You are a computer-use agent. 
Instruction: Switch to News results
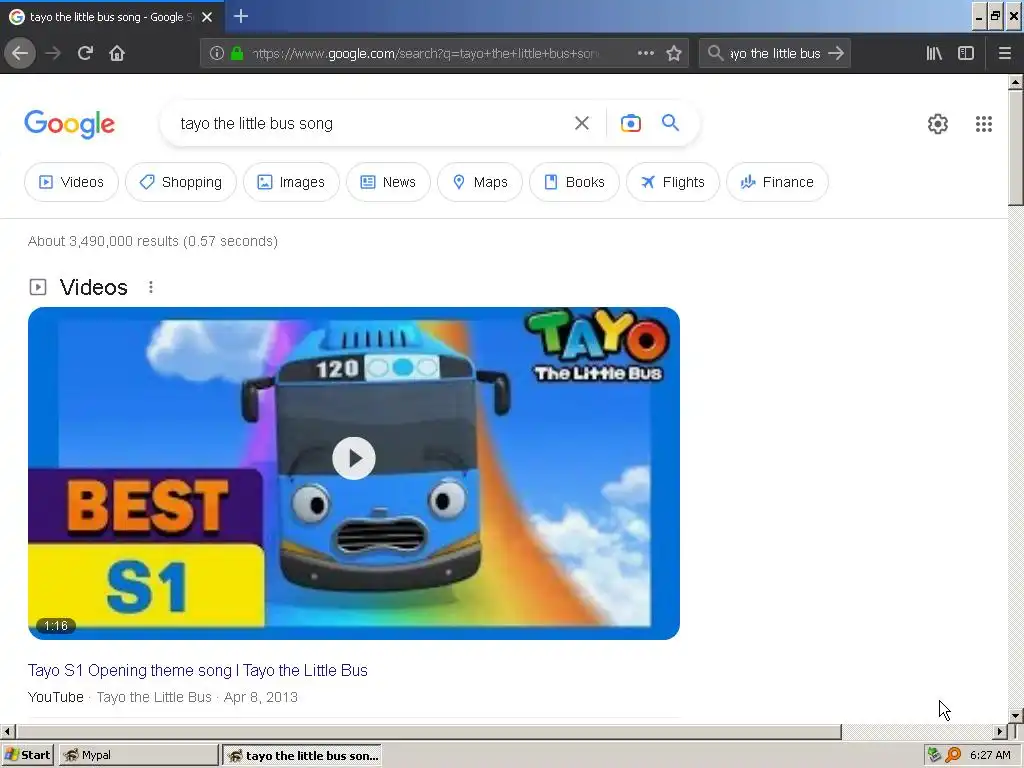(389, 182)
